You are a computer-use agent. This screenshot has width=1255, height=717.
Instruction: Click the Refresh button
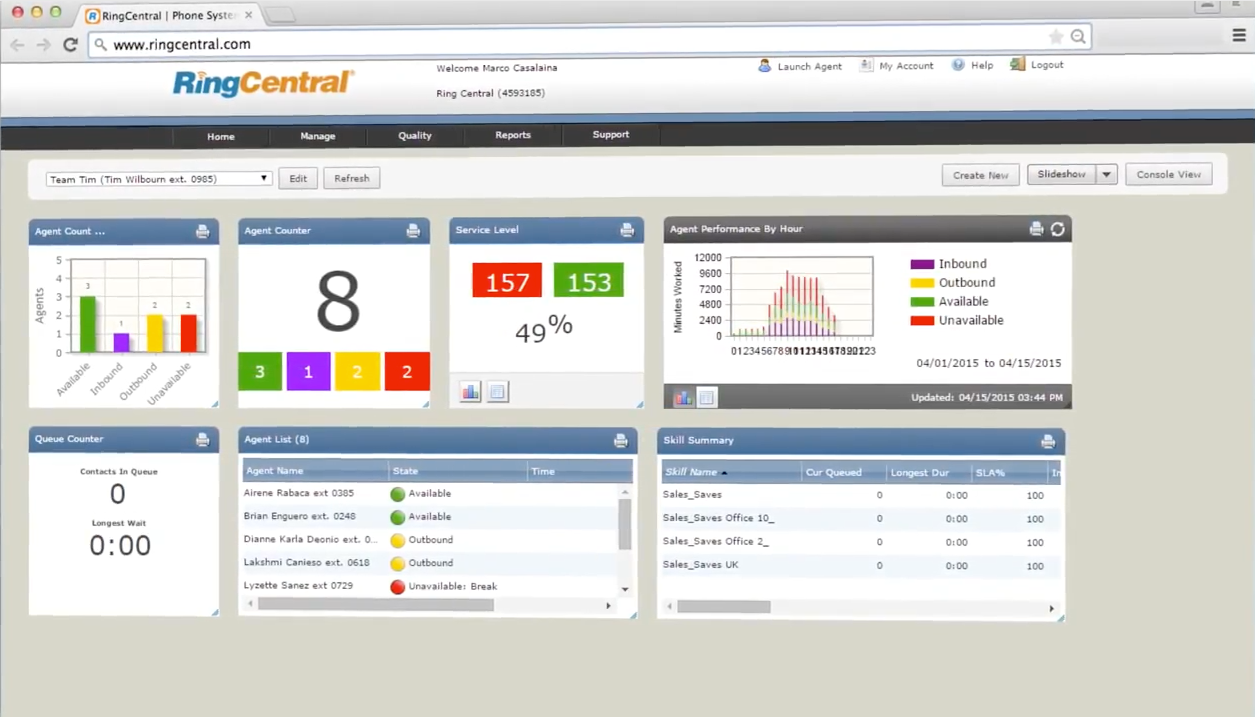pos(352,178)
